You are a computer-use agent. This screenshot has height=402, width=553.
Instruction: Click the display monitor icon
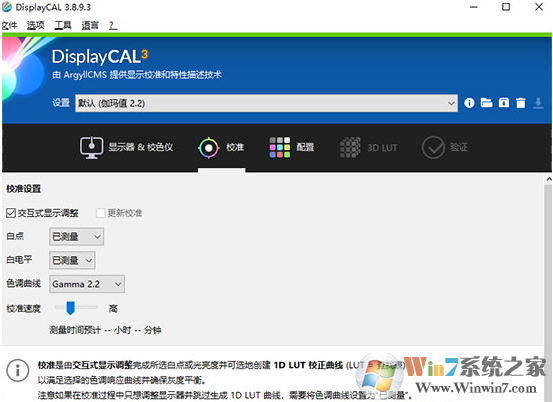click(x=91, y=147)
